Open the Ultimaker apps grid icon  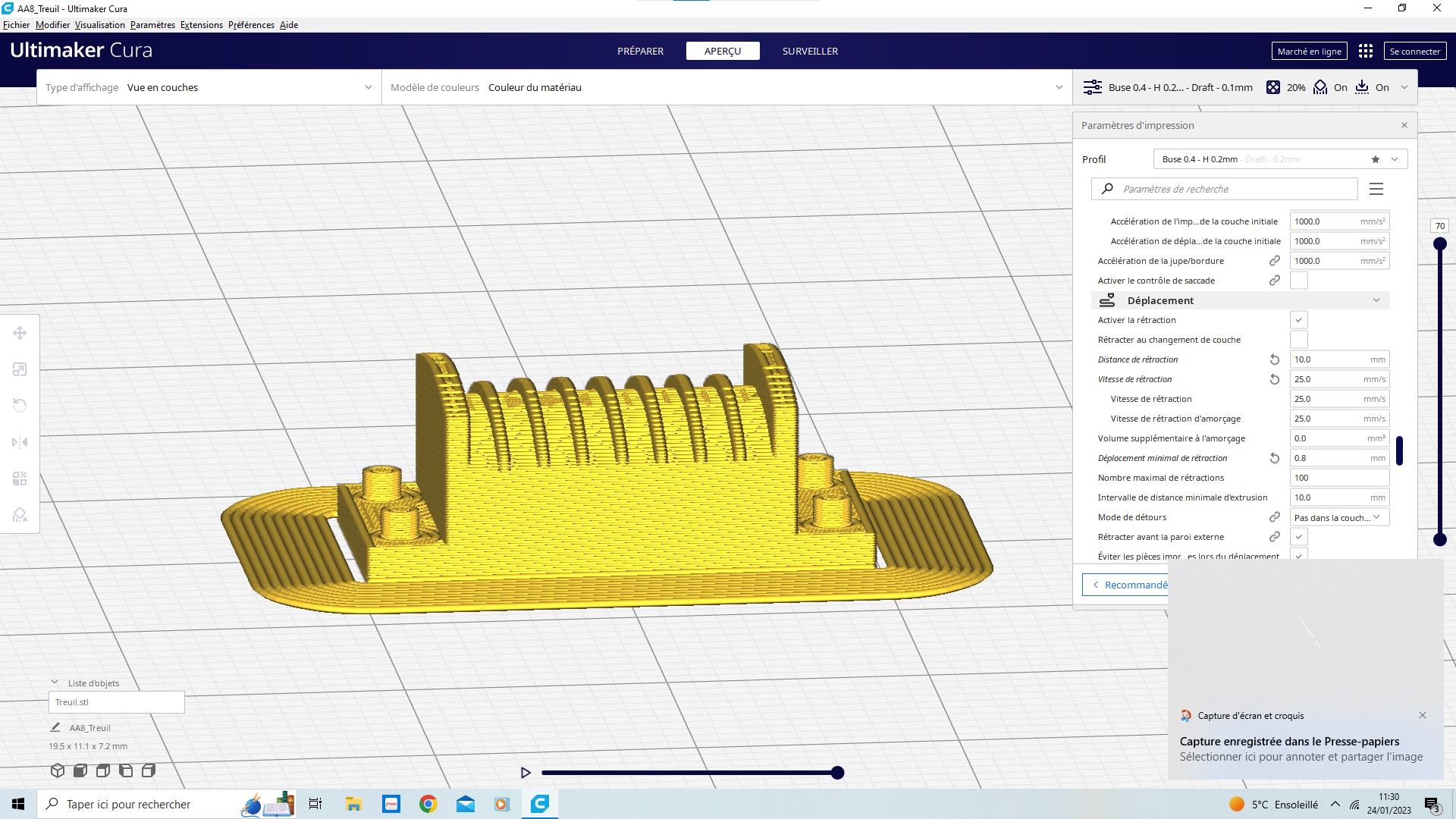(1365, 51)
